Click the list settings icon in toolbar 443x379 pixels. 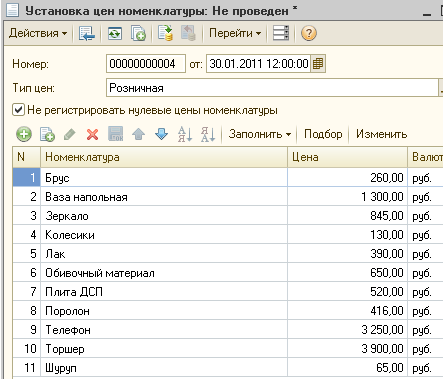(281, 33)
